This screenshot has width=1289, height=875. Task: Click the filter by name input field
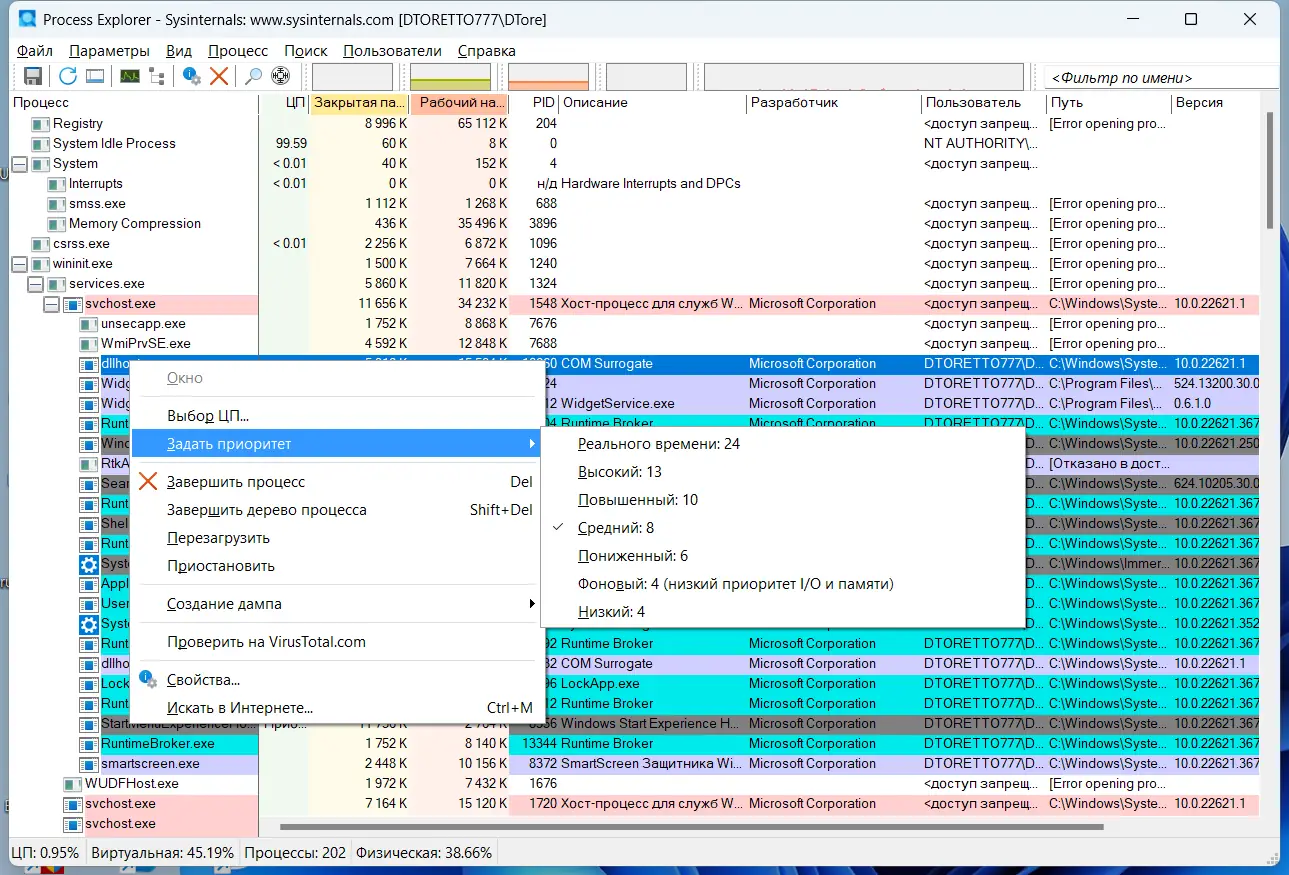1160,78
